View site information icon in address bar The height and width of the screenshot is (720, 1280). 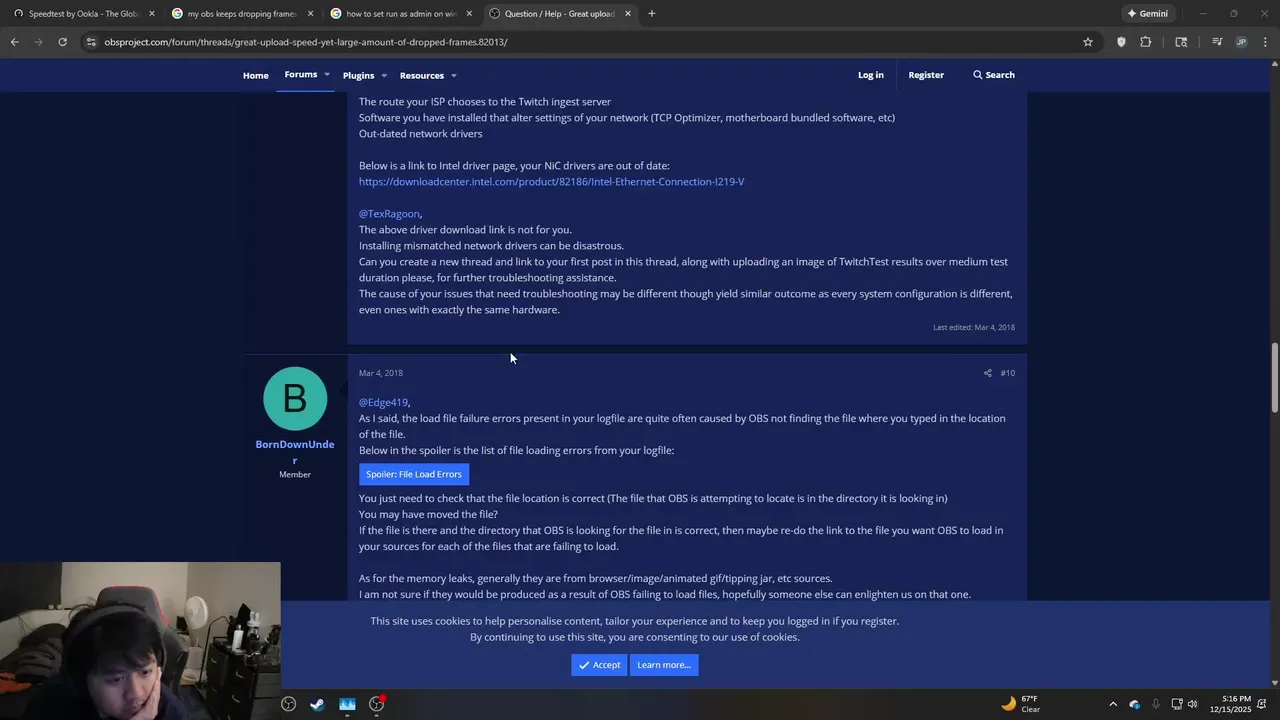91,42
